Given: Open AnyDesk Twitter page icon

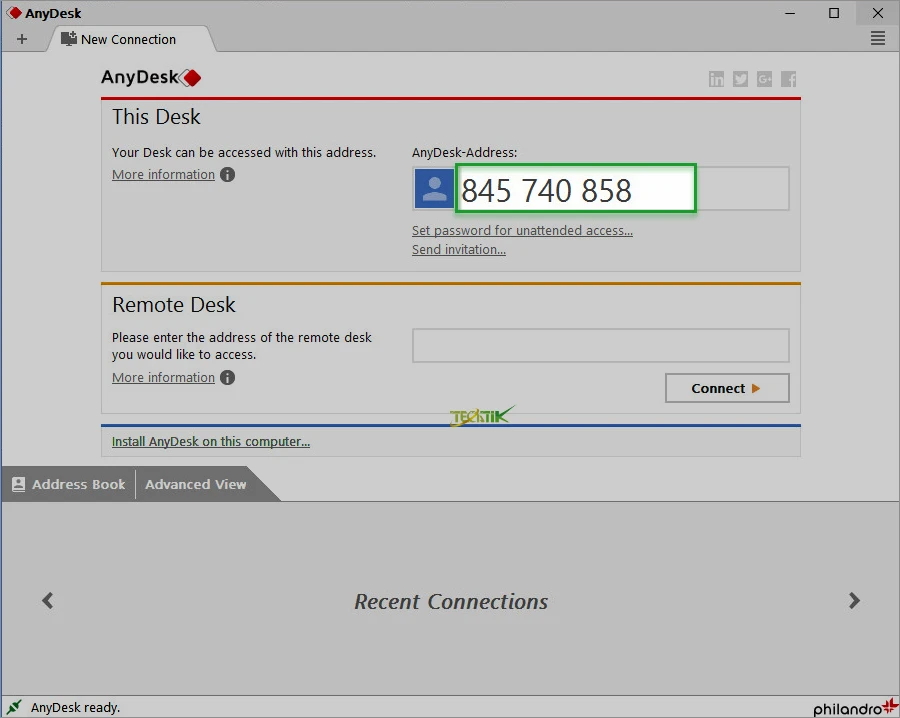Looking at the screenshot, I should pyautogui.click(x=740, y=79).
